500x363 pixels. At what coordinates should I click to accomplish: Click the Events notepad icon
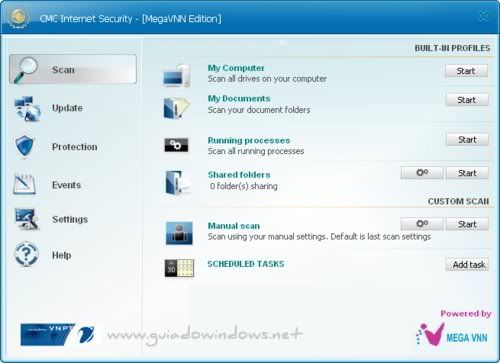(24, 184)
